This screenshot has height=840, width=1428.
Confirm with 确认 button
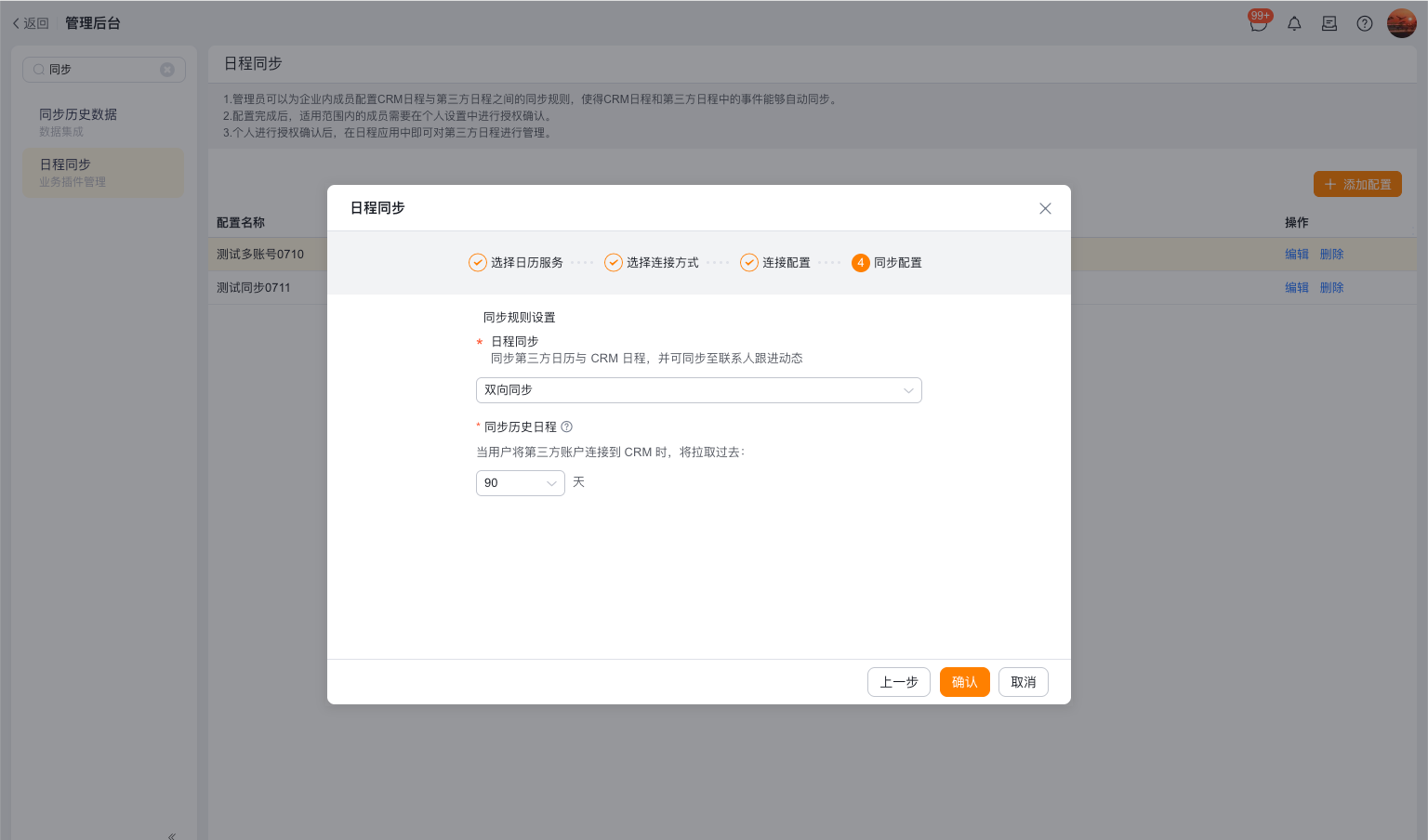pos(965,682)
